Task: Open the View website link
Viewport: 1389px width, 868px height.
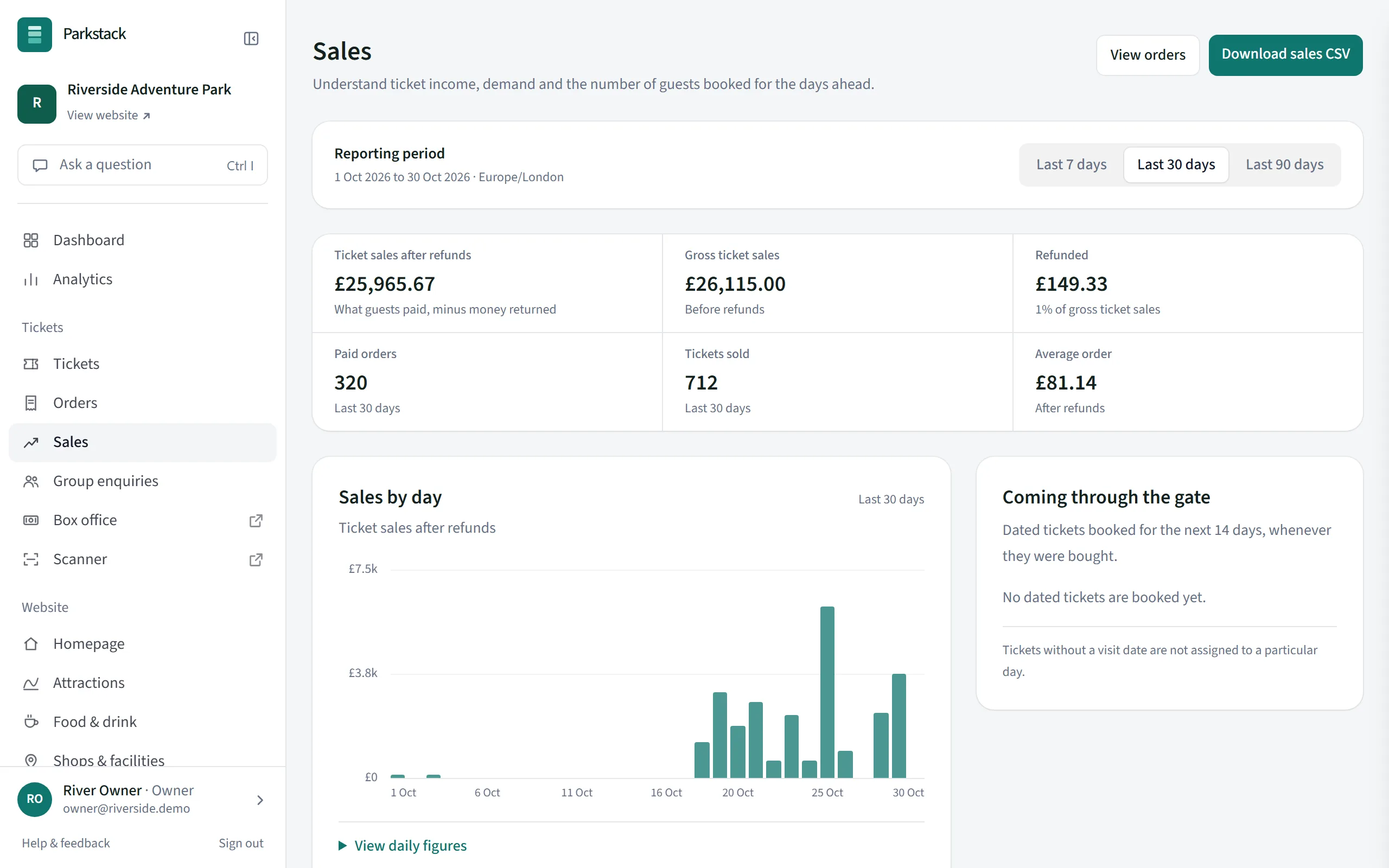Action: point(109,116)
